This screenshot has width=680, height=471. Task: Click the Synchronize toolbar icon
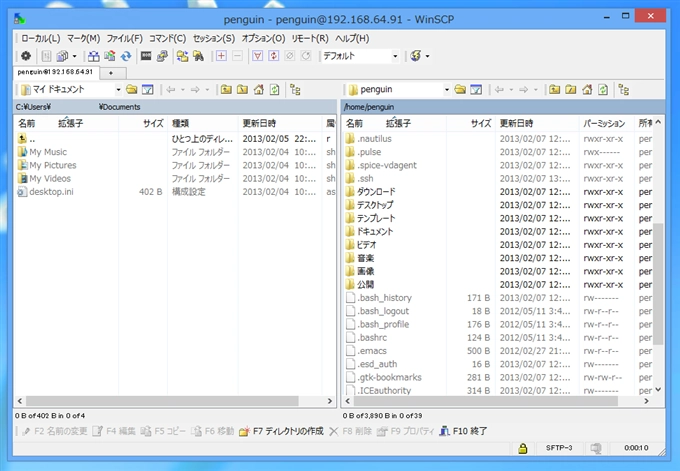(x=126, y=56)
